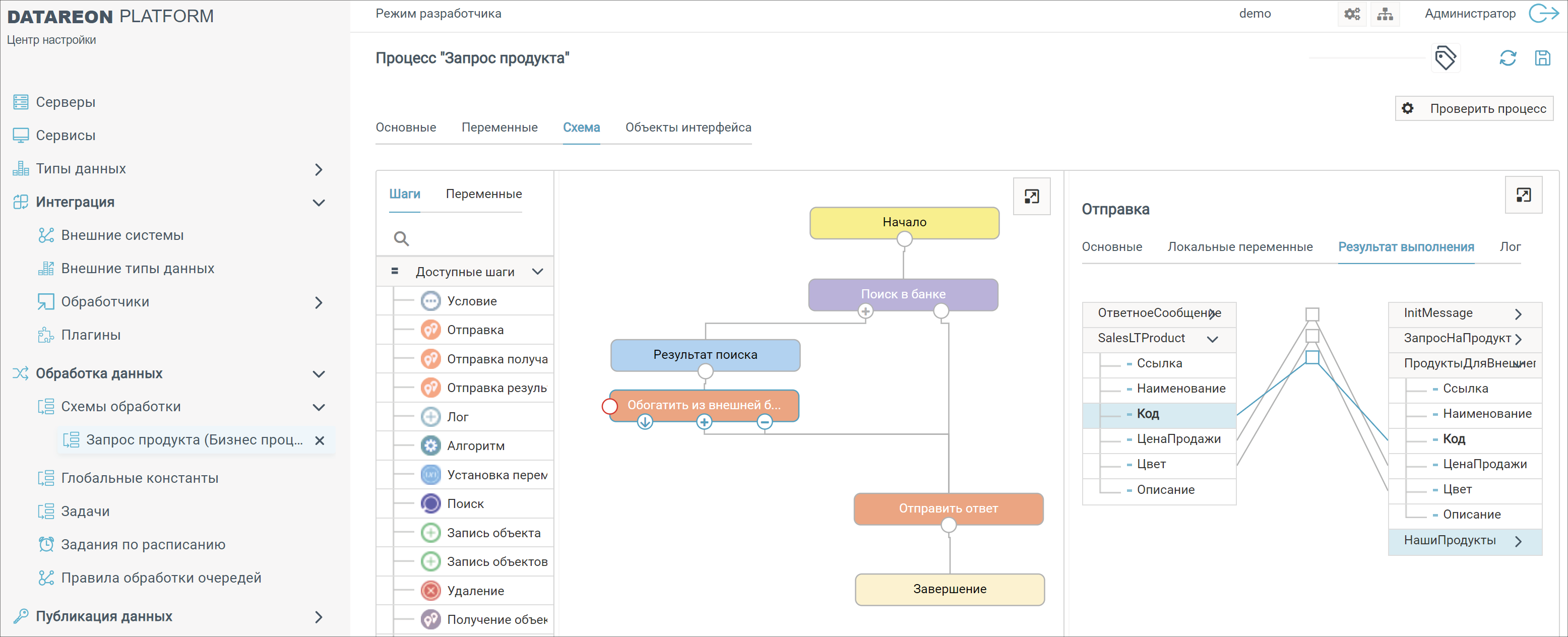Click the refresh process icon

coord(1507,58)
